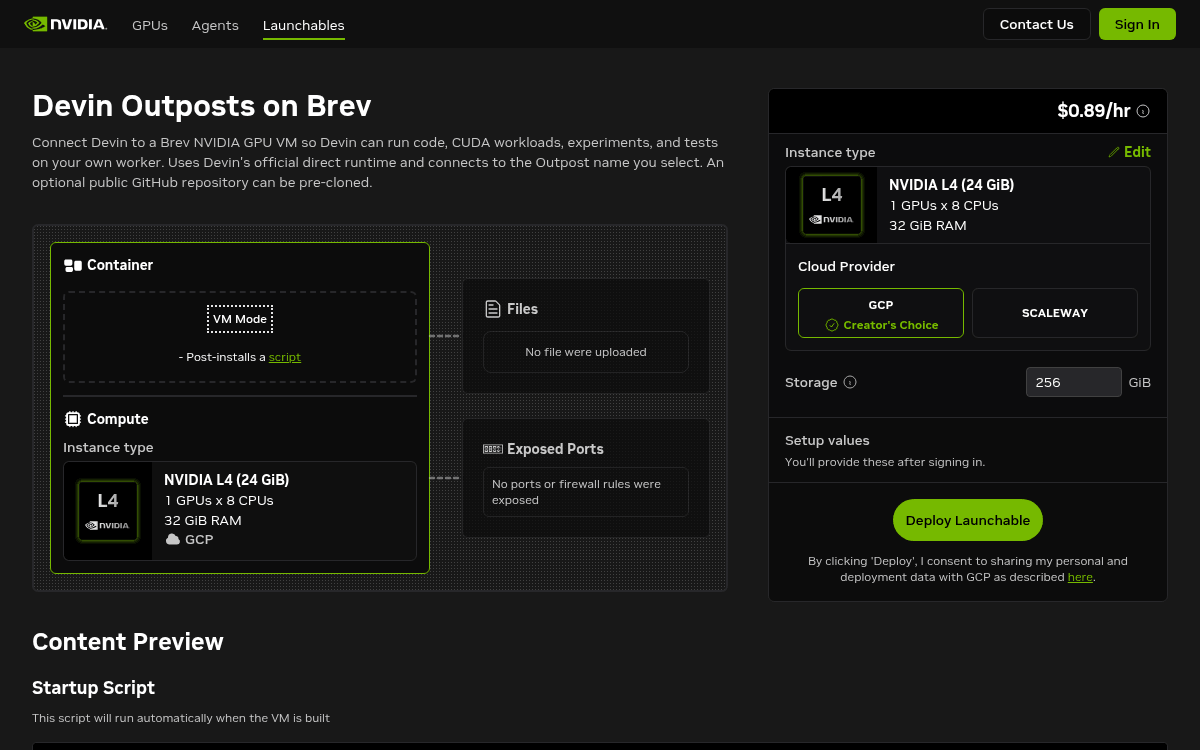Click the Creator's Choice checkmark icon
This screenshot has height=750, width=1200.
(832, 325)
